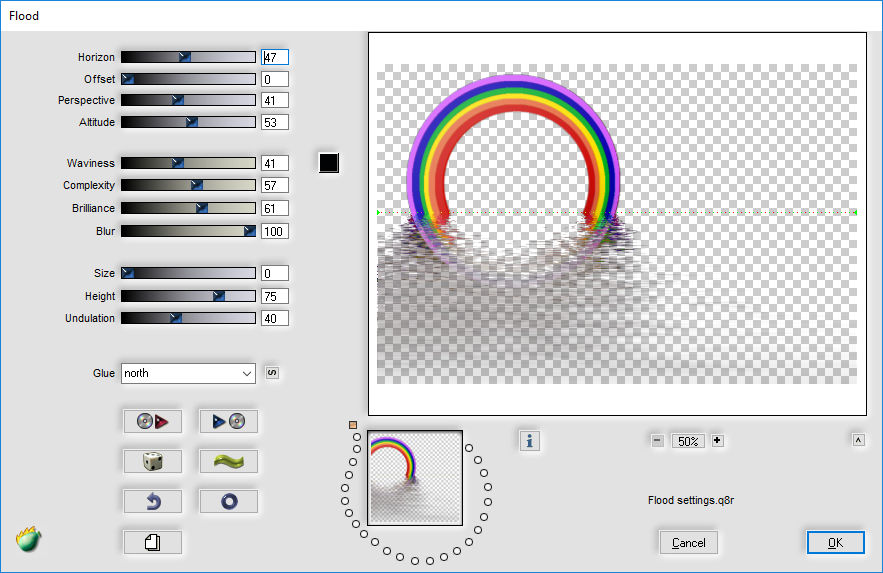Click the Altitude value field showing 53

tap(275, 122)
